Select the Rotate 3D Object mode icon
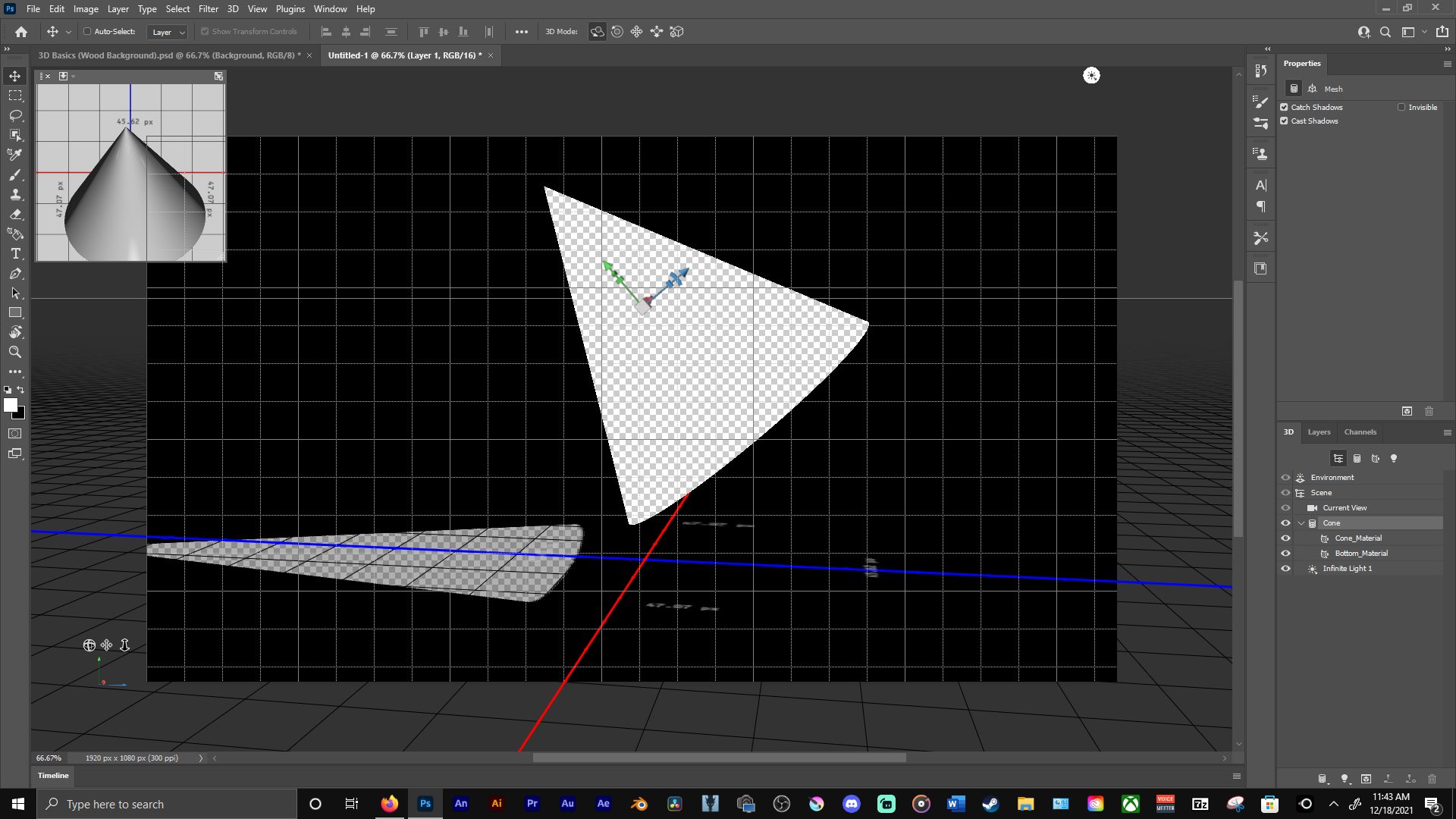This screenshot has width=1456, height=819. pyautogui.click(x=598, y=31)
